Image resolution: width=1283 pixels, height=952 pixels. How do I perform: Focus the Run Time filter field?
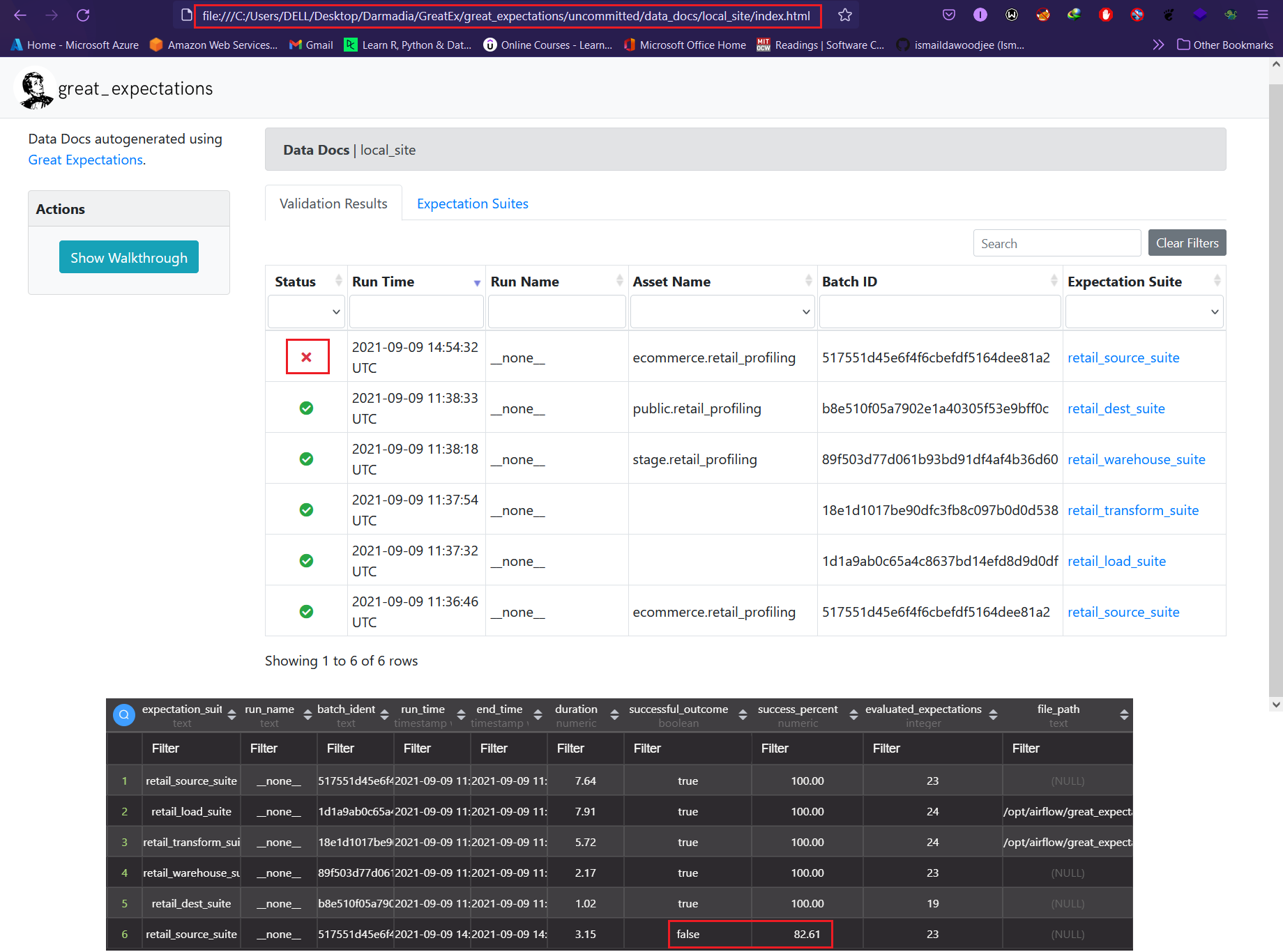[416, 312]
